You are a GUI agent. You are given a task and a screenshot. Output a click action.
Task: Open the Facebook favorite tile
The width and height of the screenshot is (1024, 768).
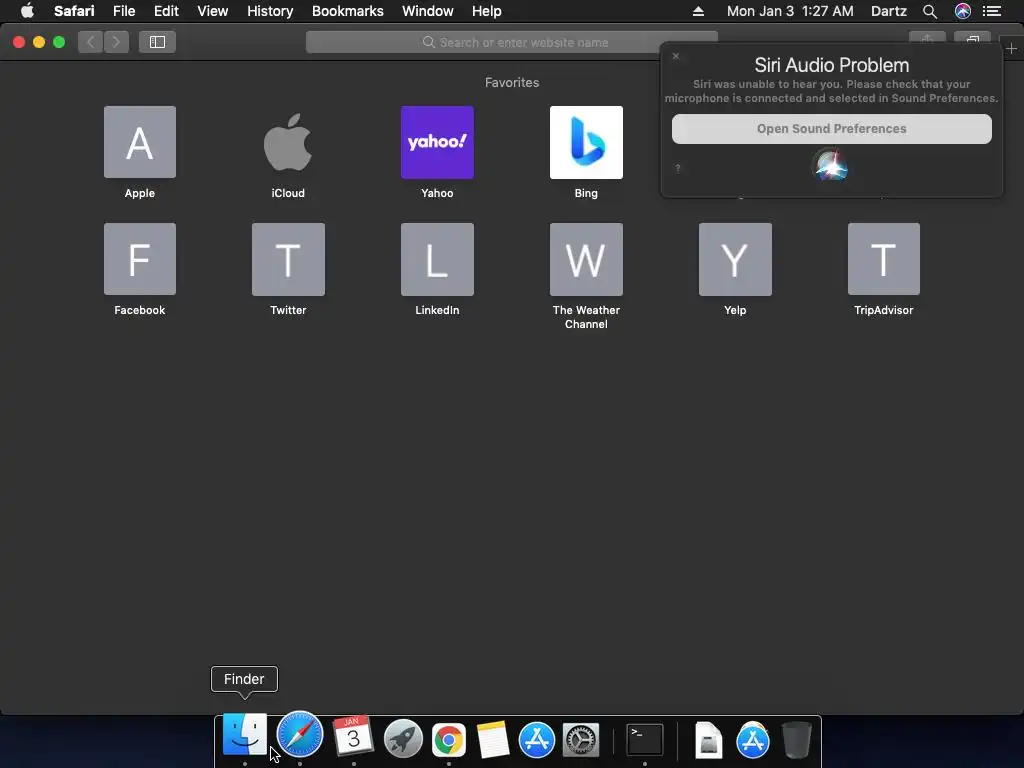140,259
